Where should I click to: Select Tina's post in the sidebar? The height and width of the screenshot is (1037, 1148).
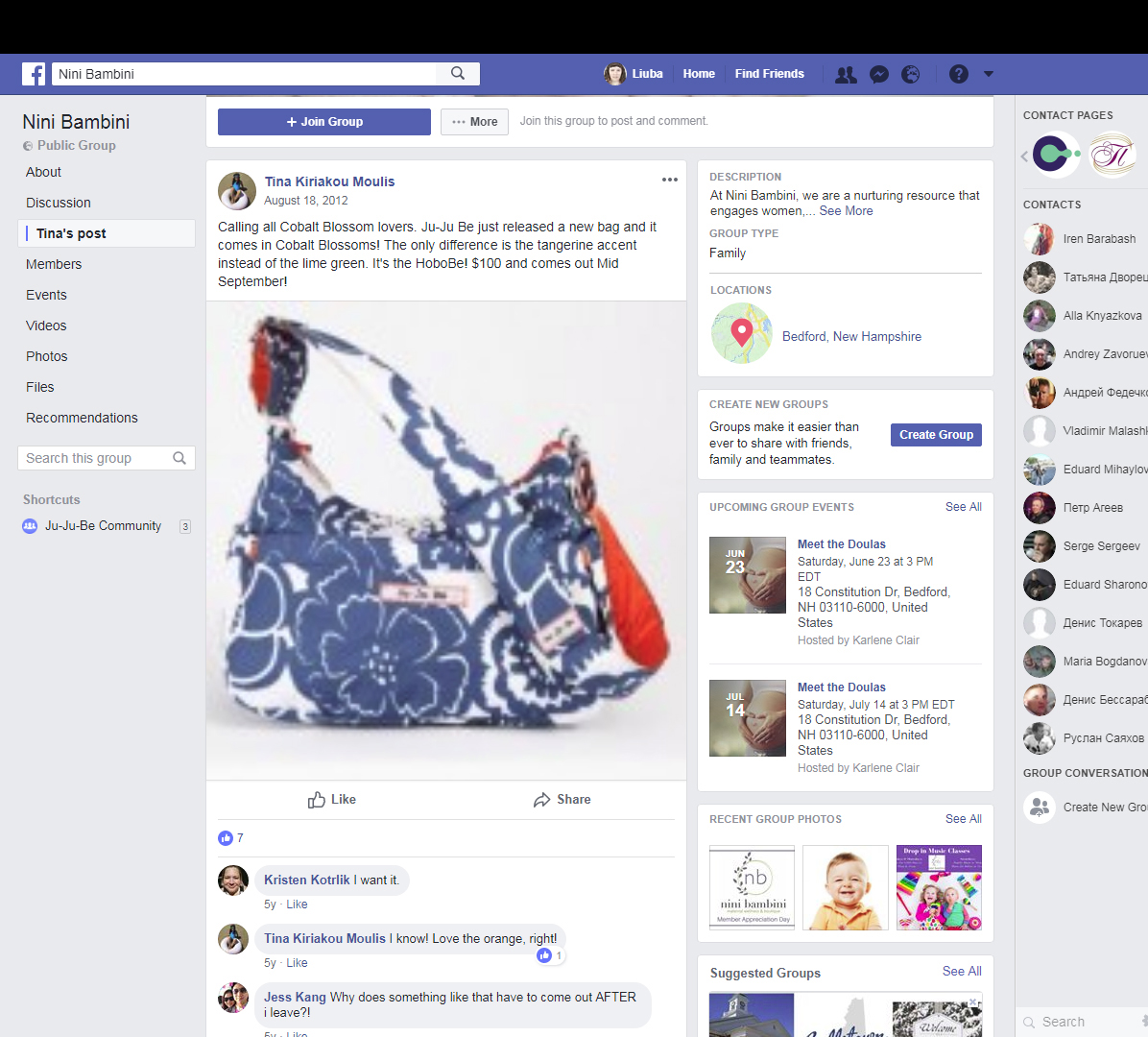[x=107, y=233]
